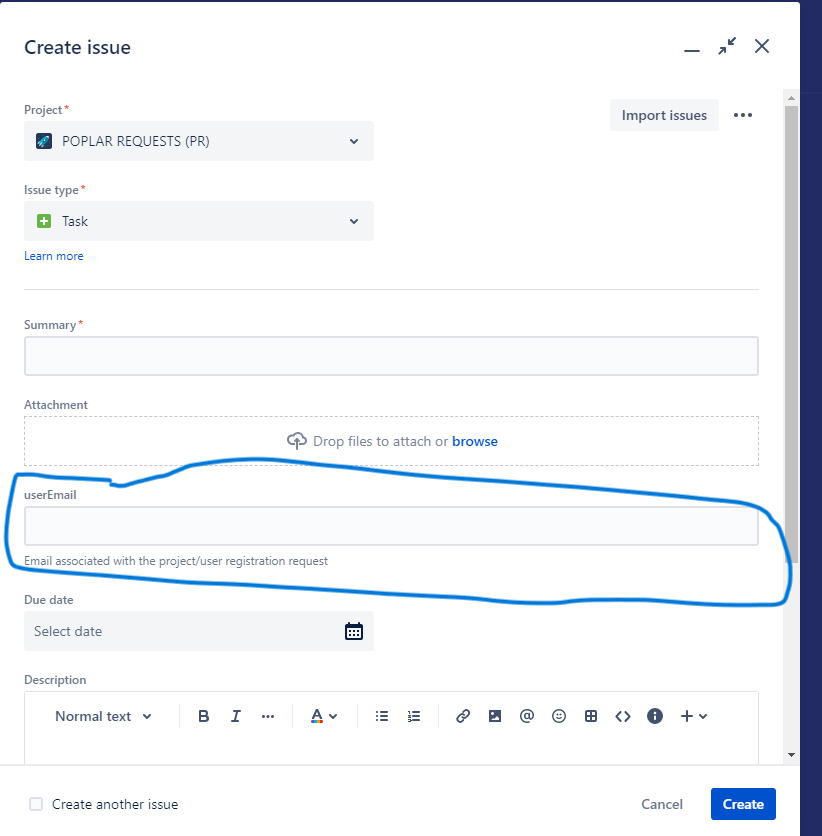Open the Project dropdown
This screenshot has width=822, height=836.
pyautogui.click(x=353, y=141)
